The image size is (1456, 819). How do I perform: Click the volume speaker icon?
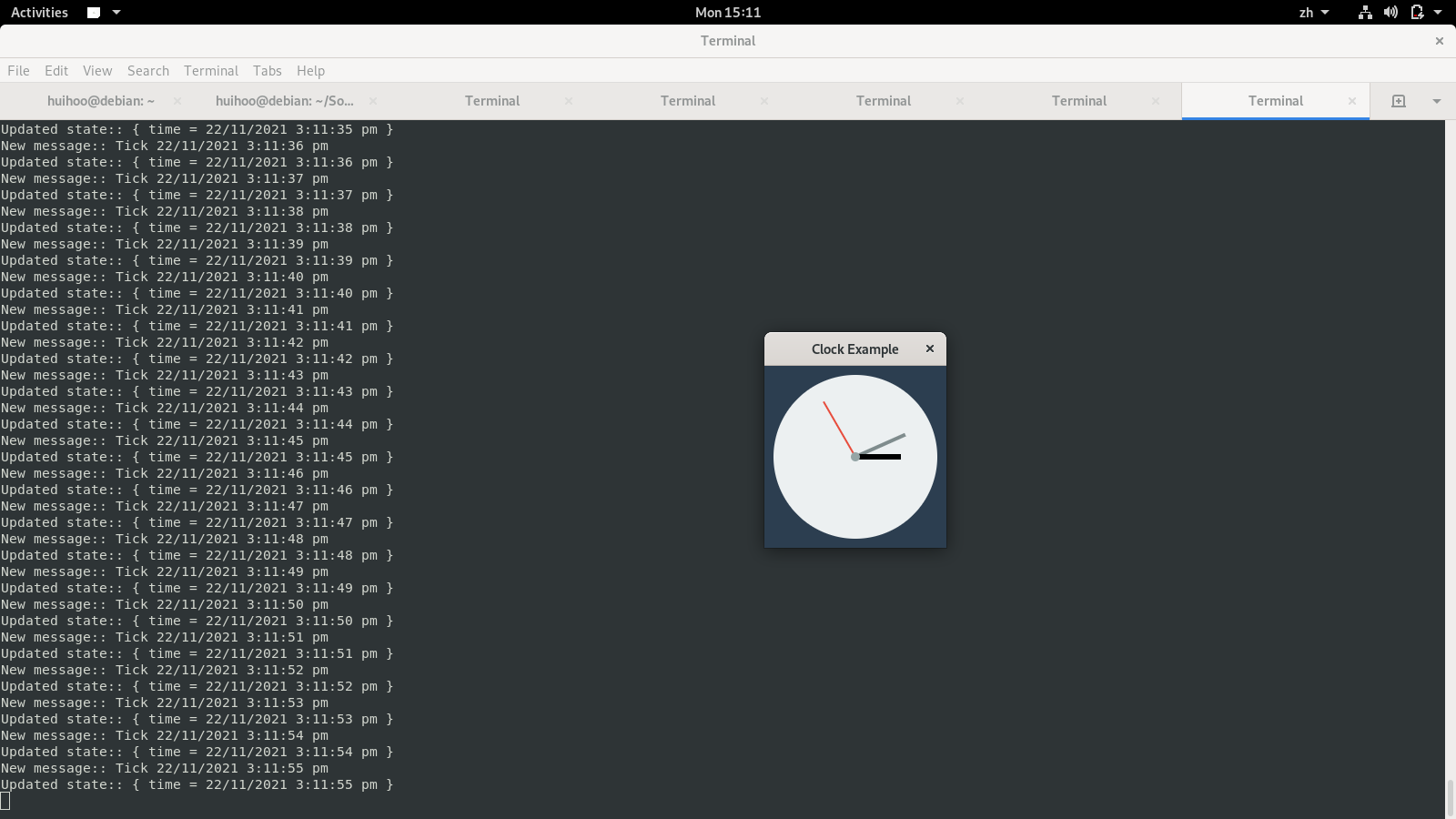(x=1390, y=13)
